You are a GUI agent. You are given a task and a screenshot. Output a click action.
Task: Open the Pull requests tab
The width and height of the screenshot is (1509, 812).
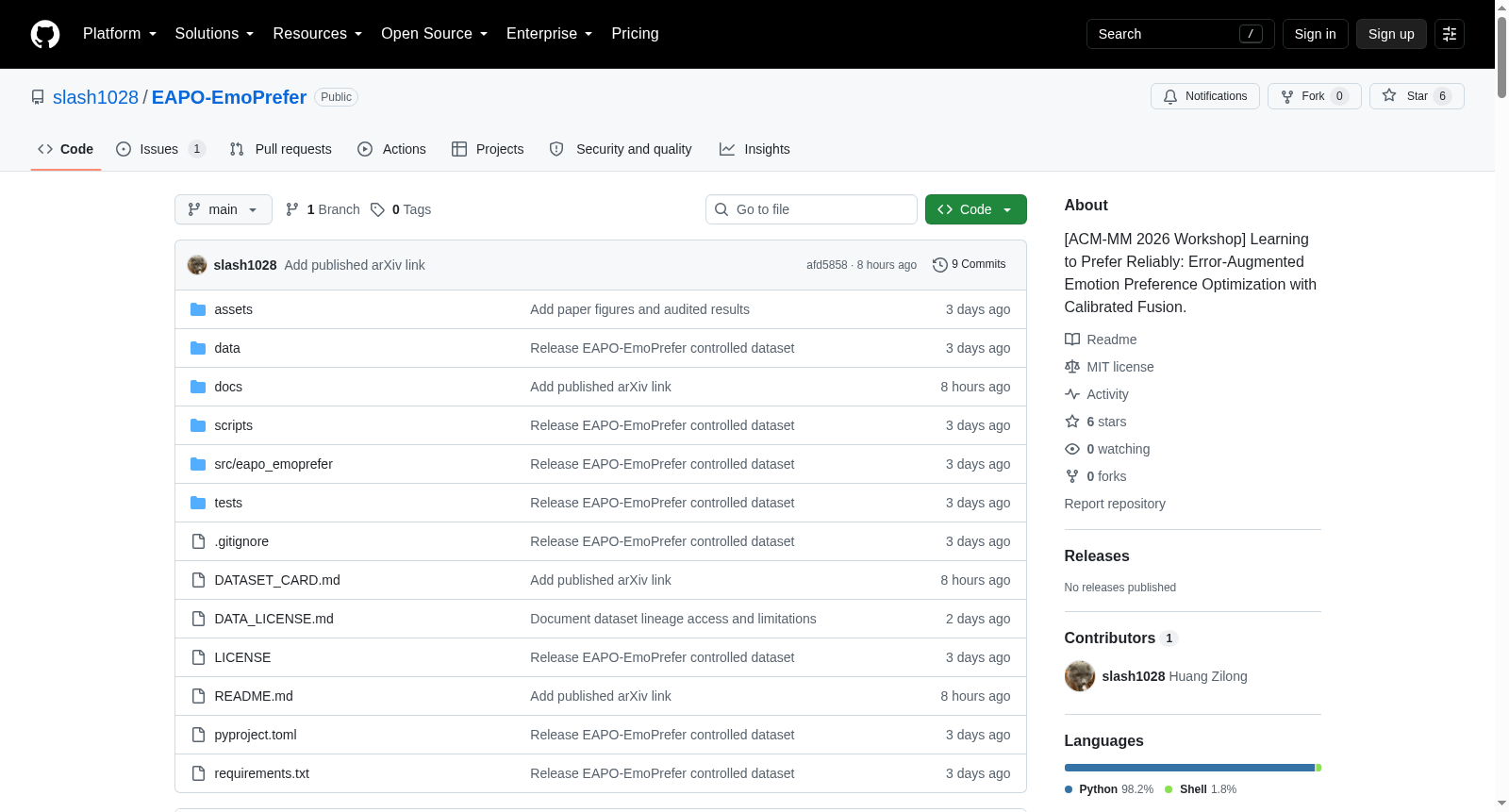point(281,149)
